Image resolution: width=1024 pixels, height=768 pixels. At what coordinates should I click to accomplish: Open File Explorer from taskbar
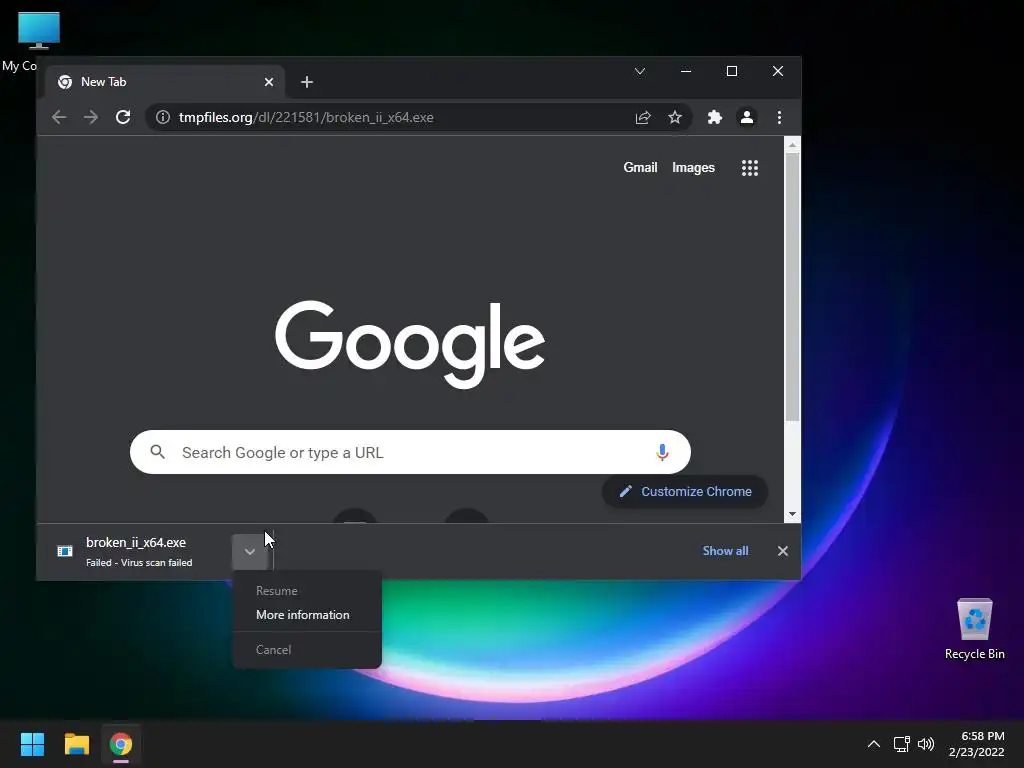76,744
